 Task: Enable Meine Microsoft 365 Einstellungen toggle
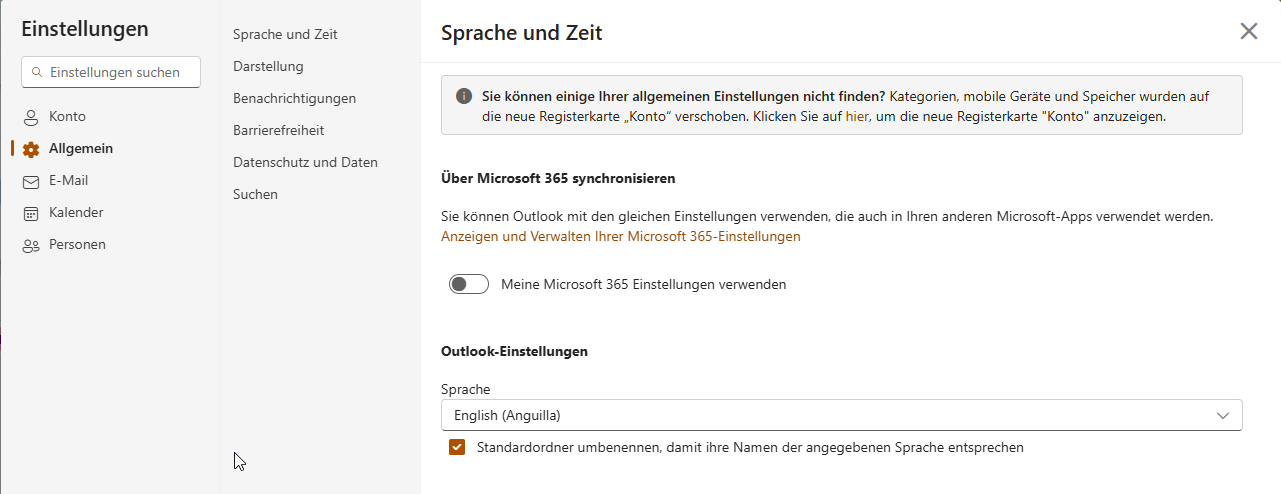click(468, 284)
